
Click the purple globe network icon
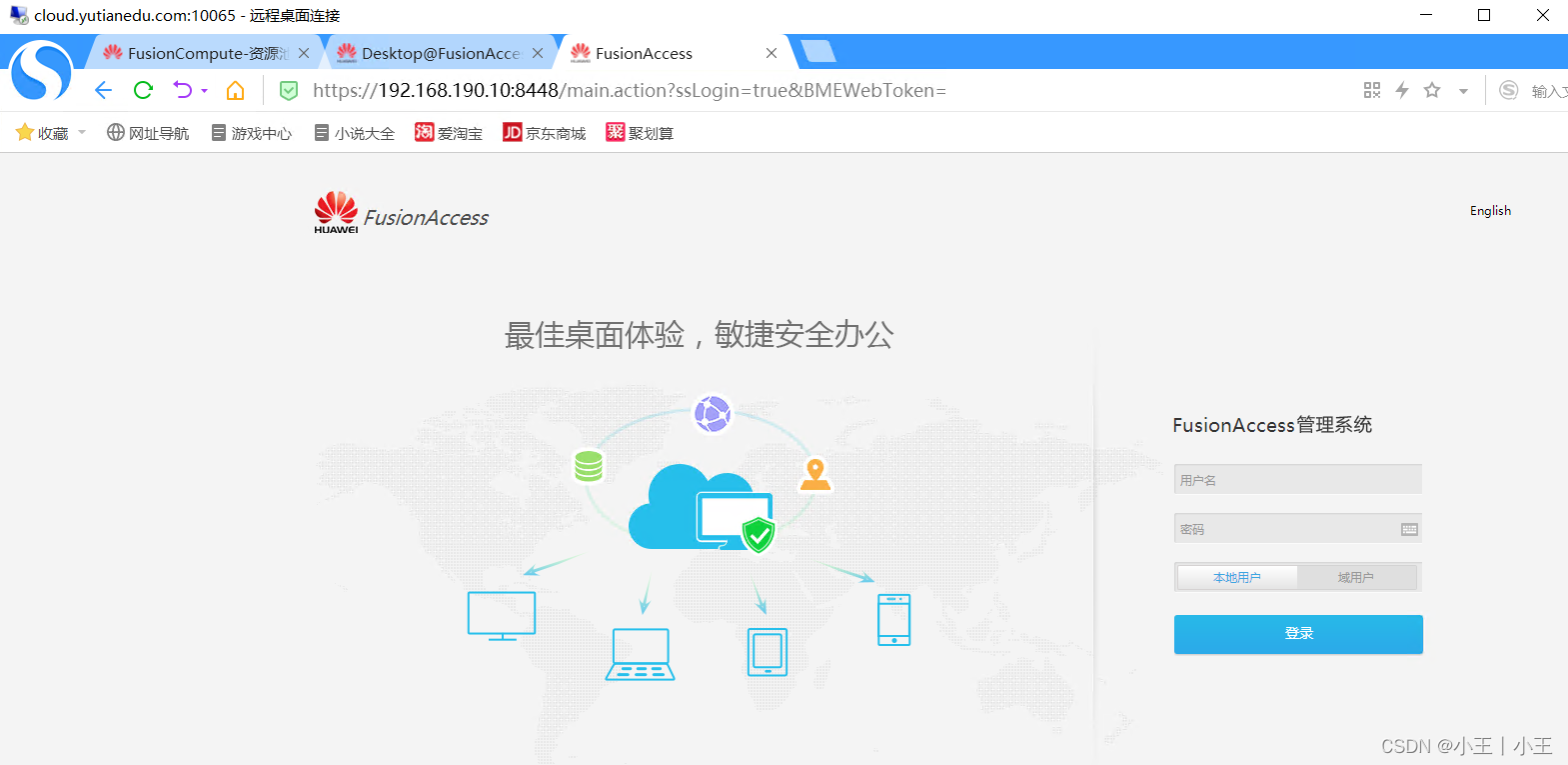tap(713, 413)
